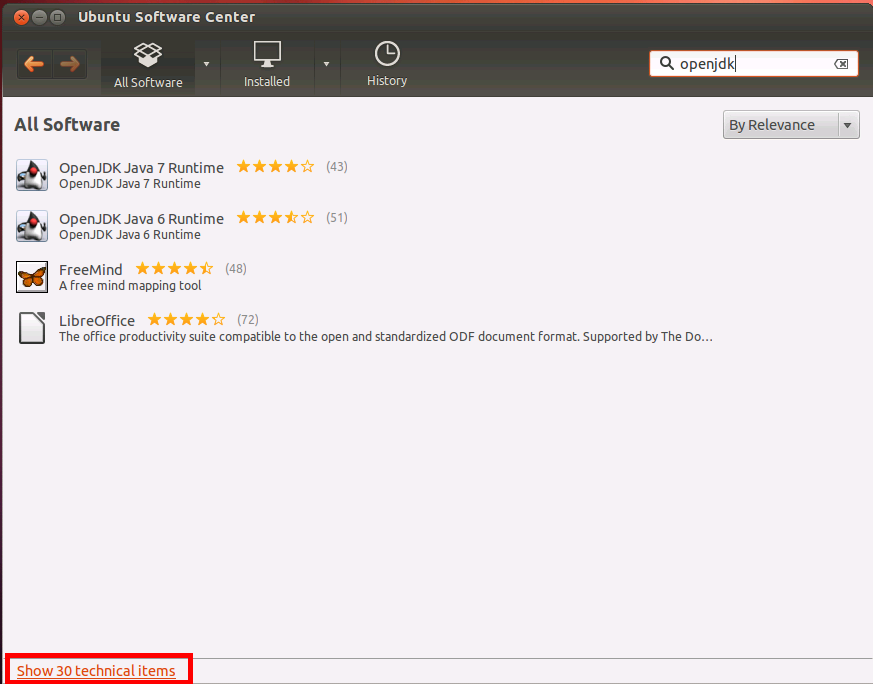Click the star rating of OpenJDK Java 6 Runtime

(276, 217)
